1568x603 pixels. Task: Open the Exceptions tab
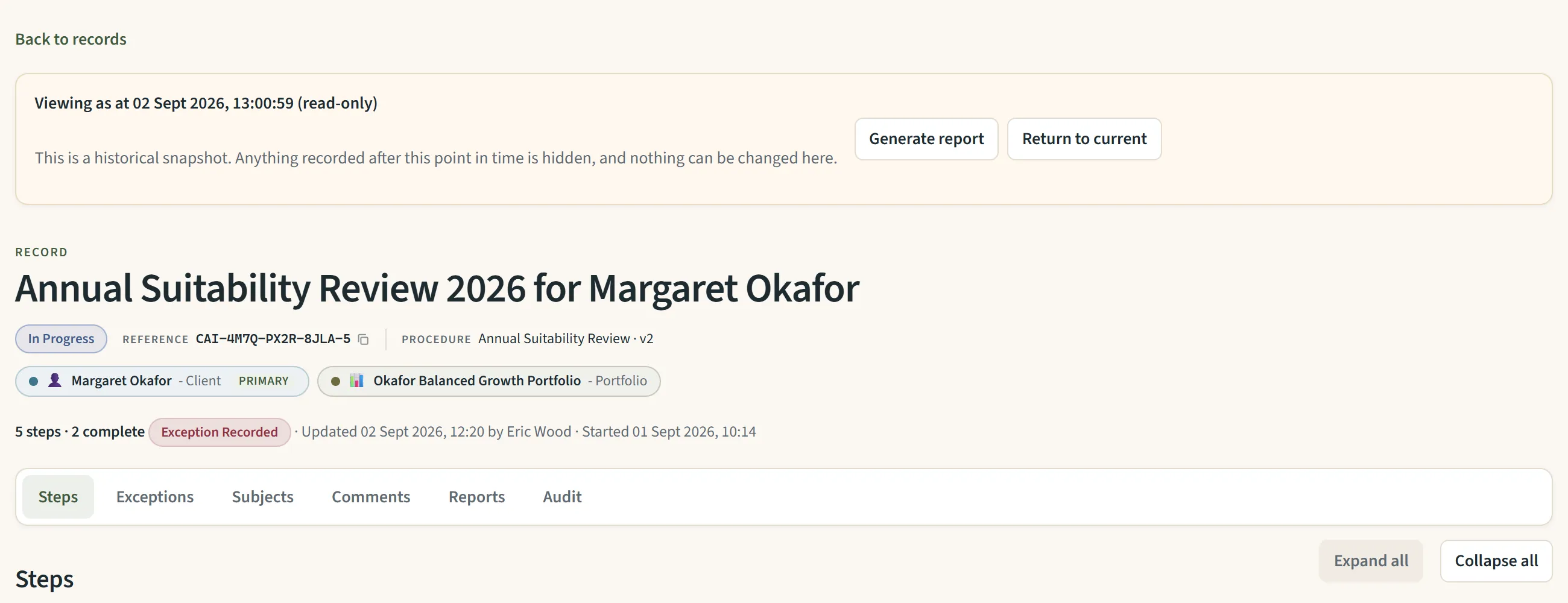coord(154,496)
